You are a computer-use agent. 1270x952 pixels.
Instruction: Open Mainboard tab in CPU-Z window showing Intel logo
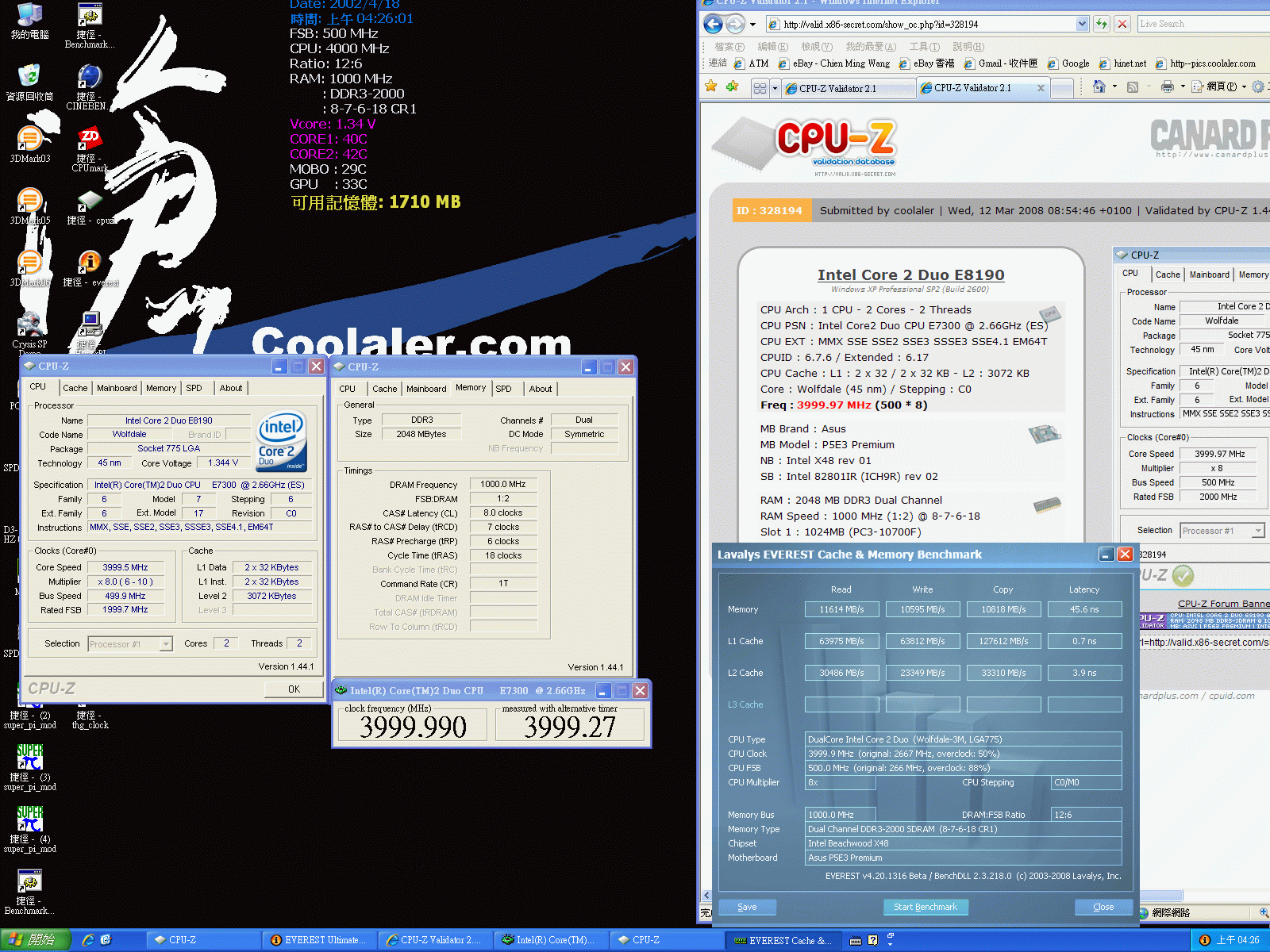click(x=117, y=388)
